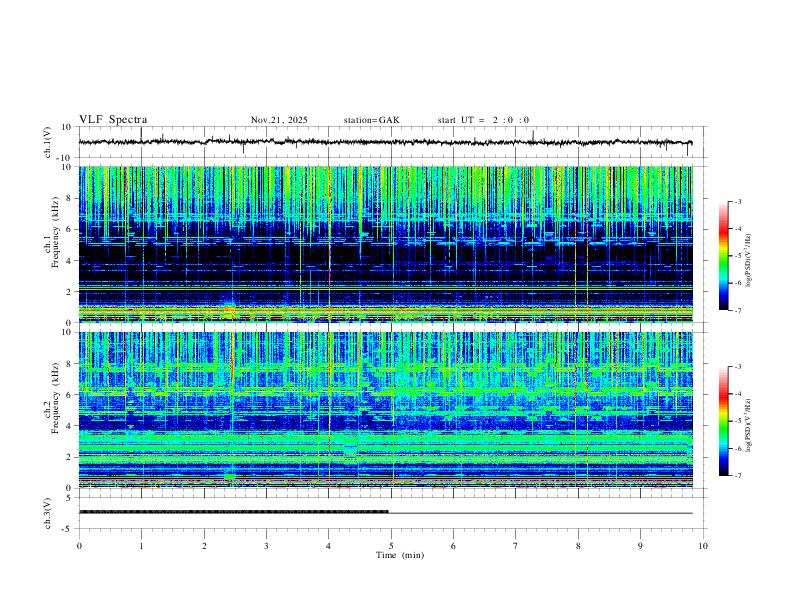The image size is (792, 612).
Task: Click the ch.1 PSD color scale bar
Action: pos(723,256)
